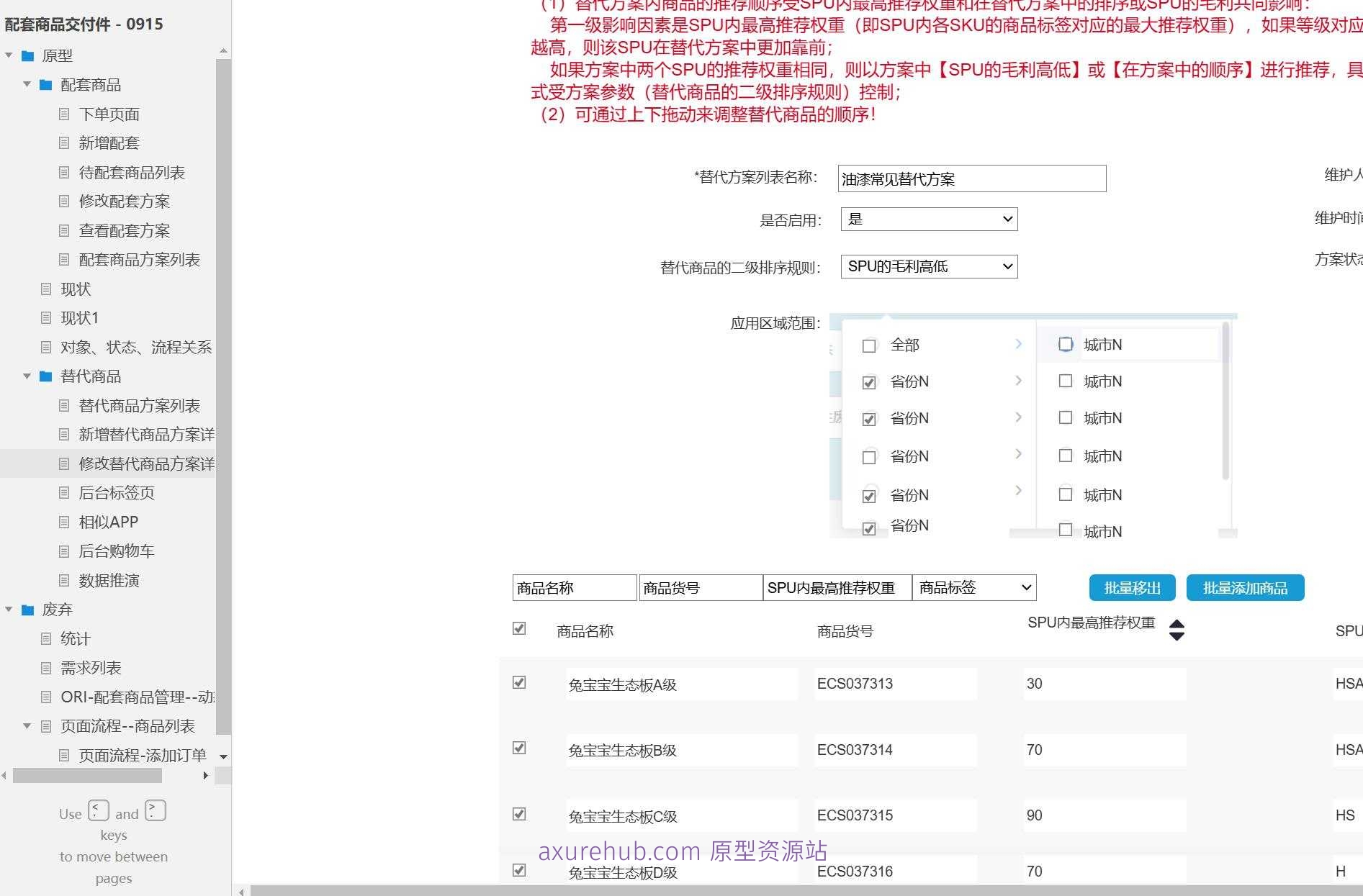This screenshot has width=1363, height=896.
Task: Select 替代商品方案列表 in the sidebar tree
Action: coord(138,405)
